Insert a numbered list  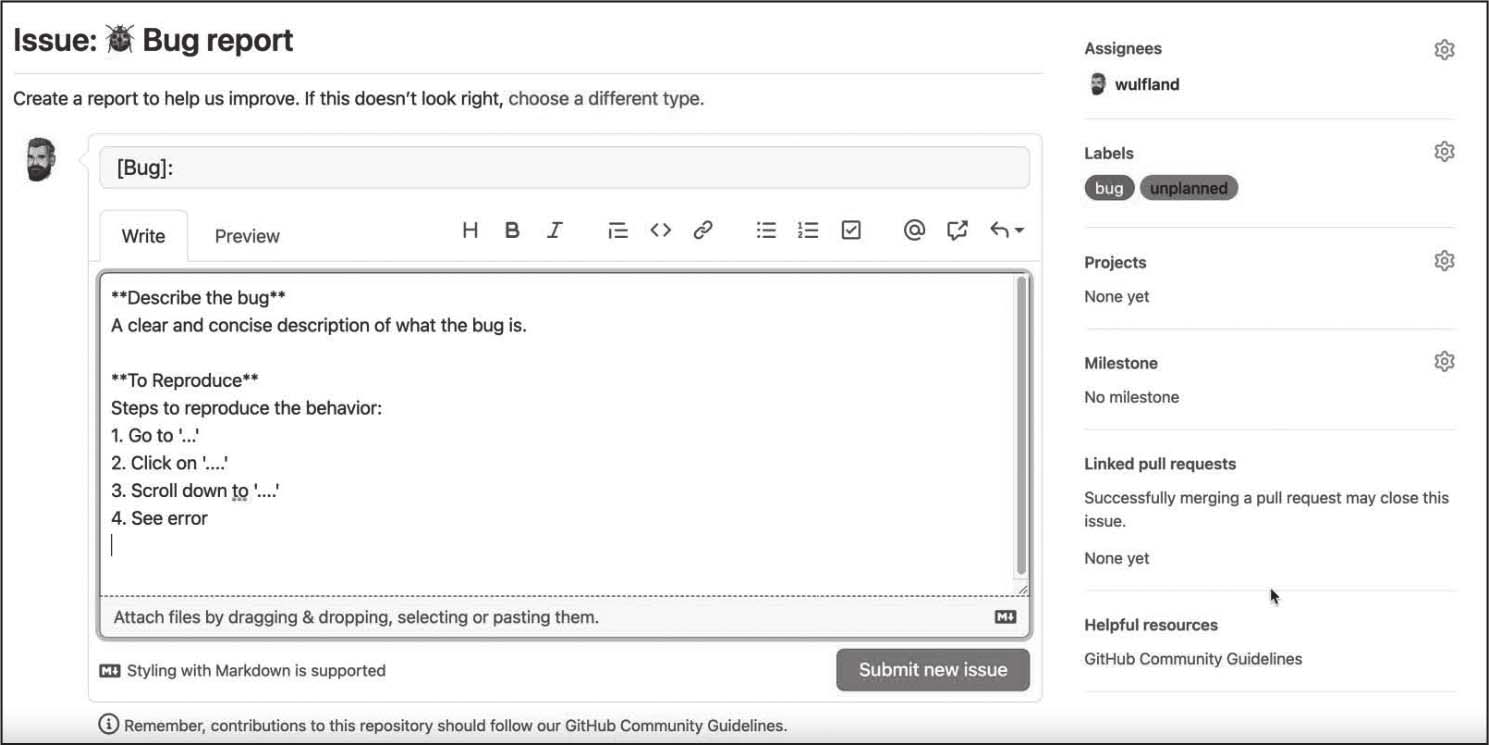808,230
